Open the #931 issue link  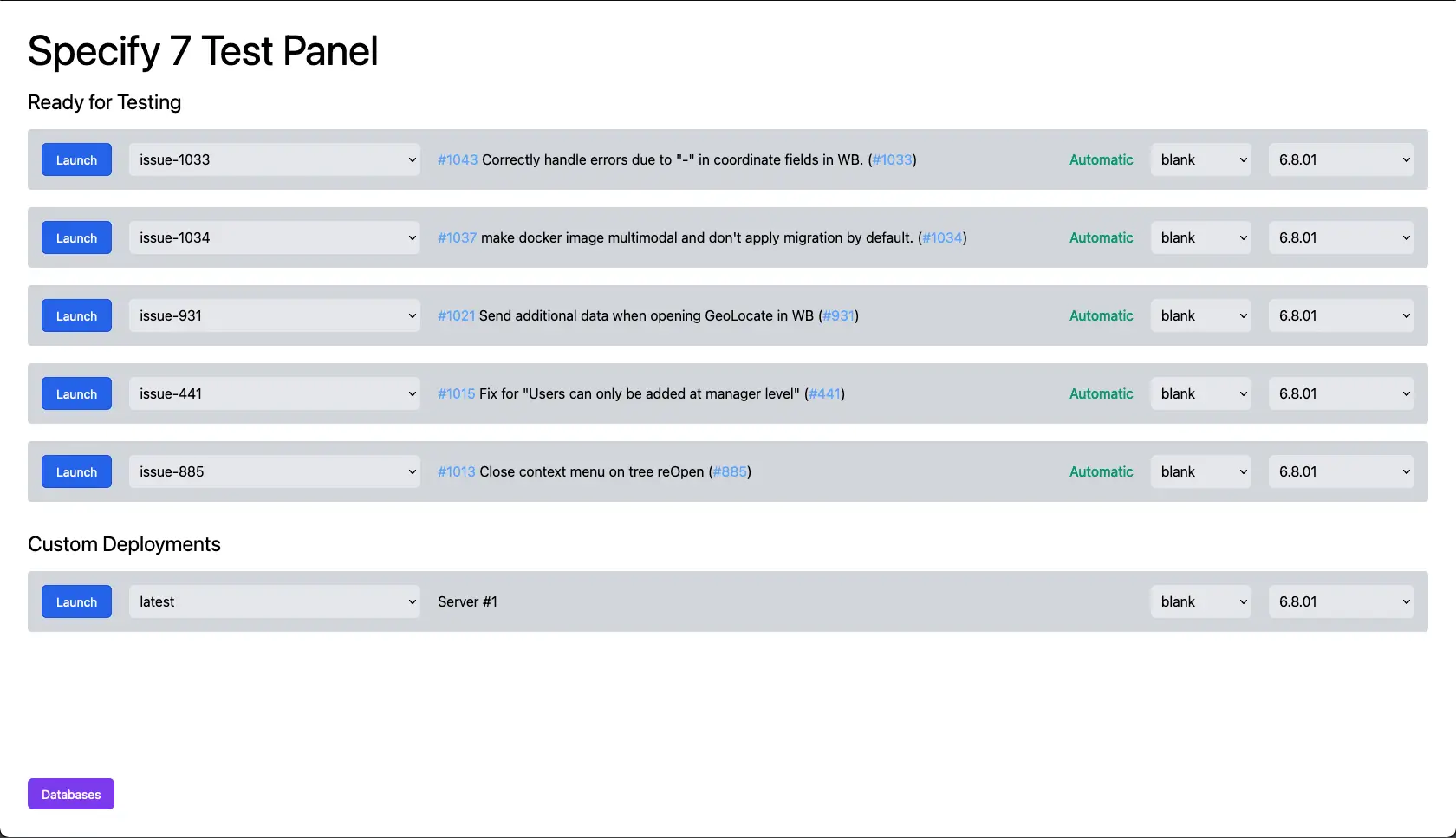[x=838, y=315]
